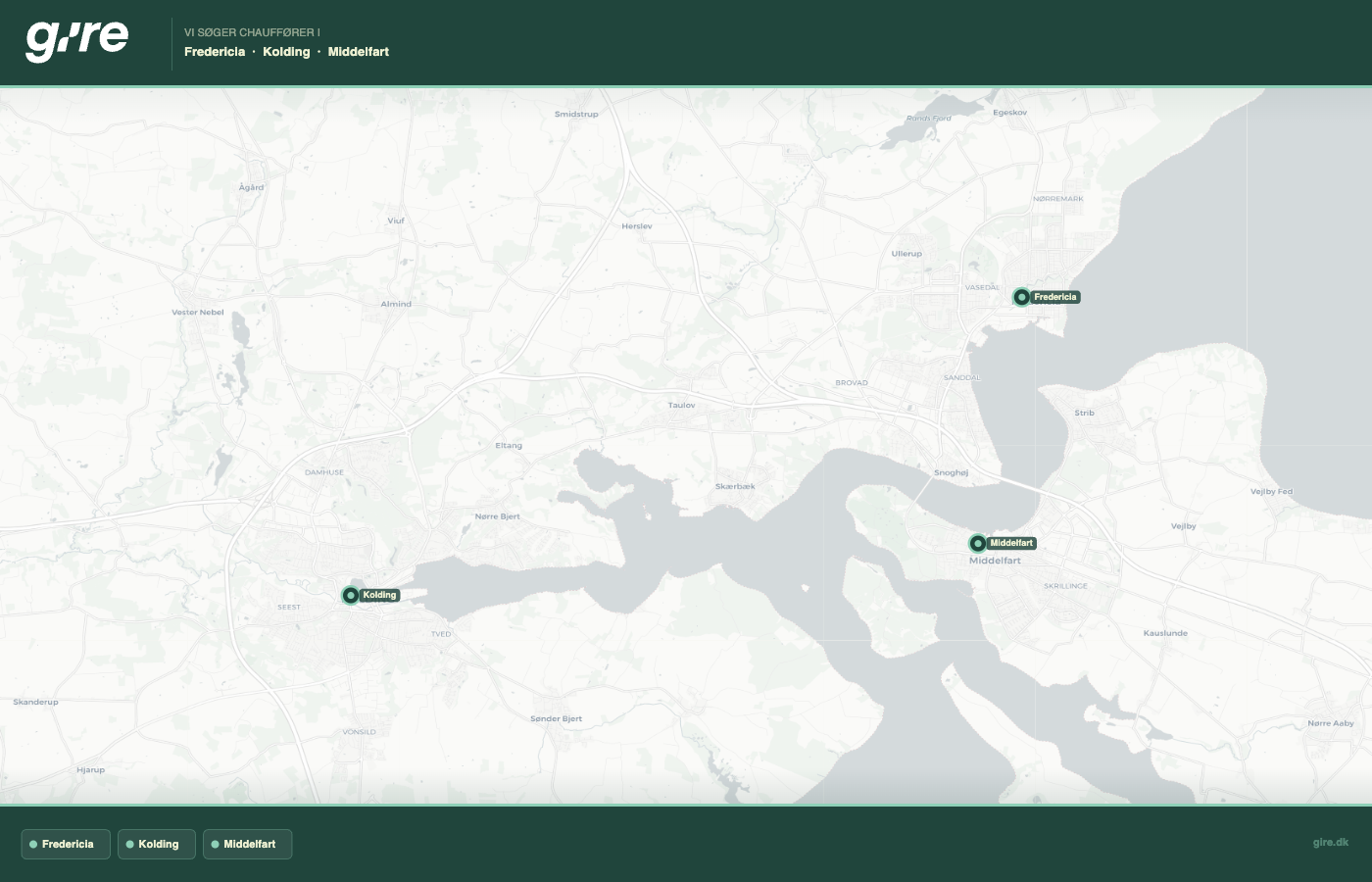Click the dark Middelfart name tag beside its pin
Image resolution: width=1372 pixels, height=882 pixels.
click(x=1011, y=543)
